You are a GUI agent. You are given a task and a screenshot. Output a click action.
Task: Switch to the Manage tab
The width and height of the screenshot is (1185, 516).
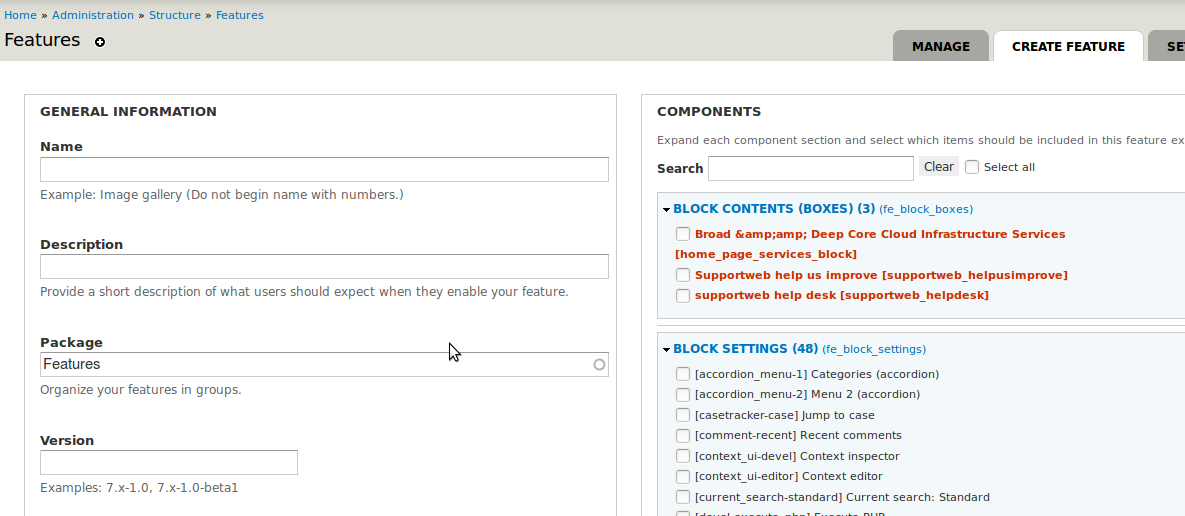coord(940,46)
